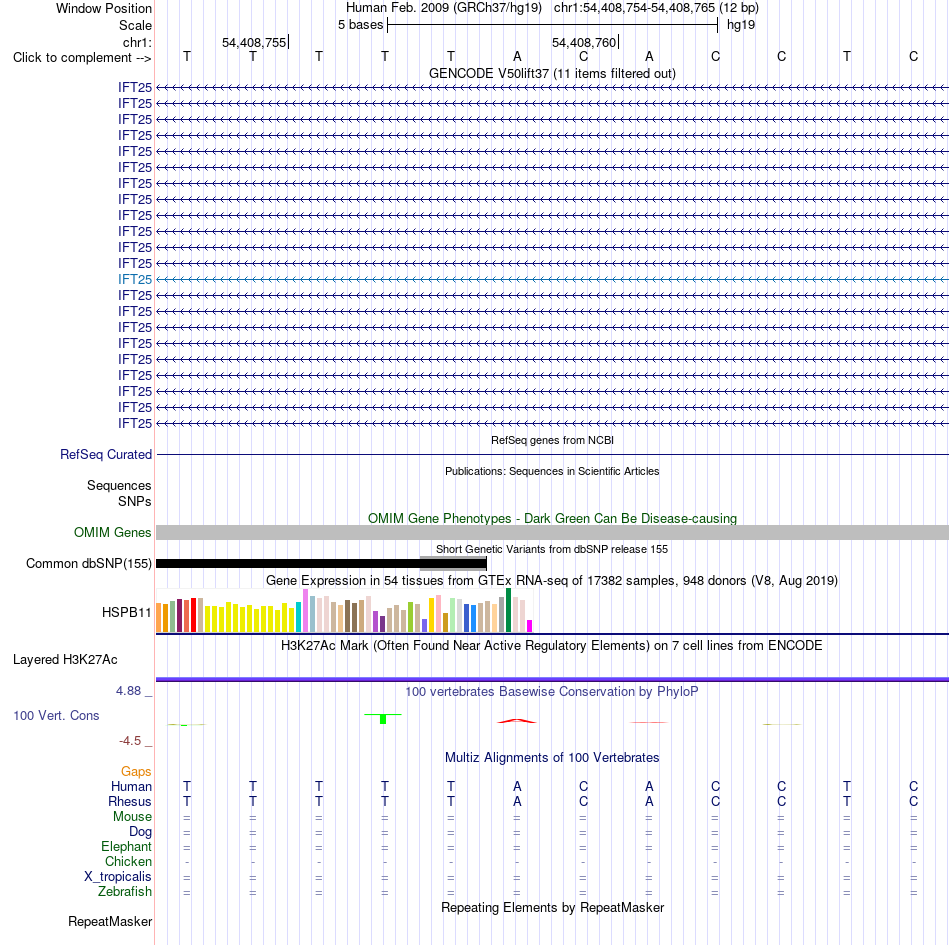Click the 'HSPB11' GTEx gene label
Image resolution: width=950 pixels, height=945 pixels.
[126, 612]
